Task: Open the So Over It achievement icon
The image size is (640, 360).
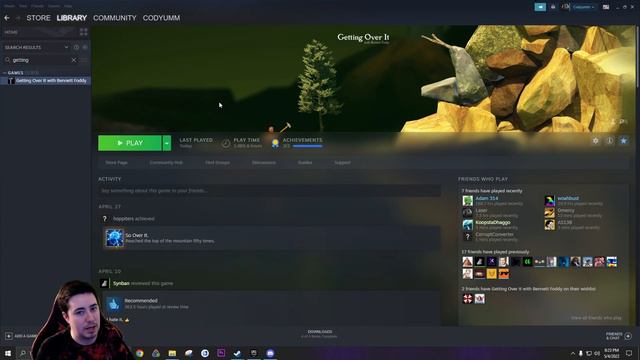Action: [114, 238]
